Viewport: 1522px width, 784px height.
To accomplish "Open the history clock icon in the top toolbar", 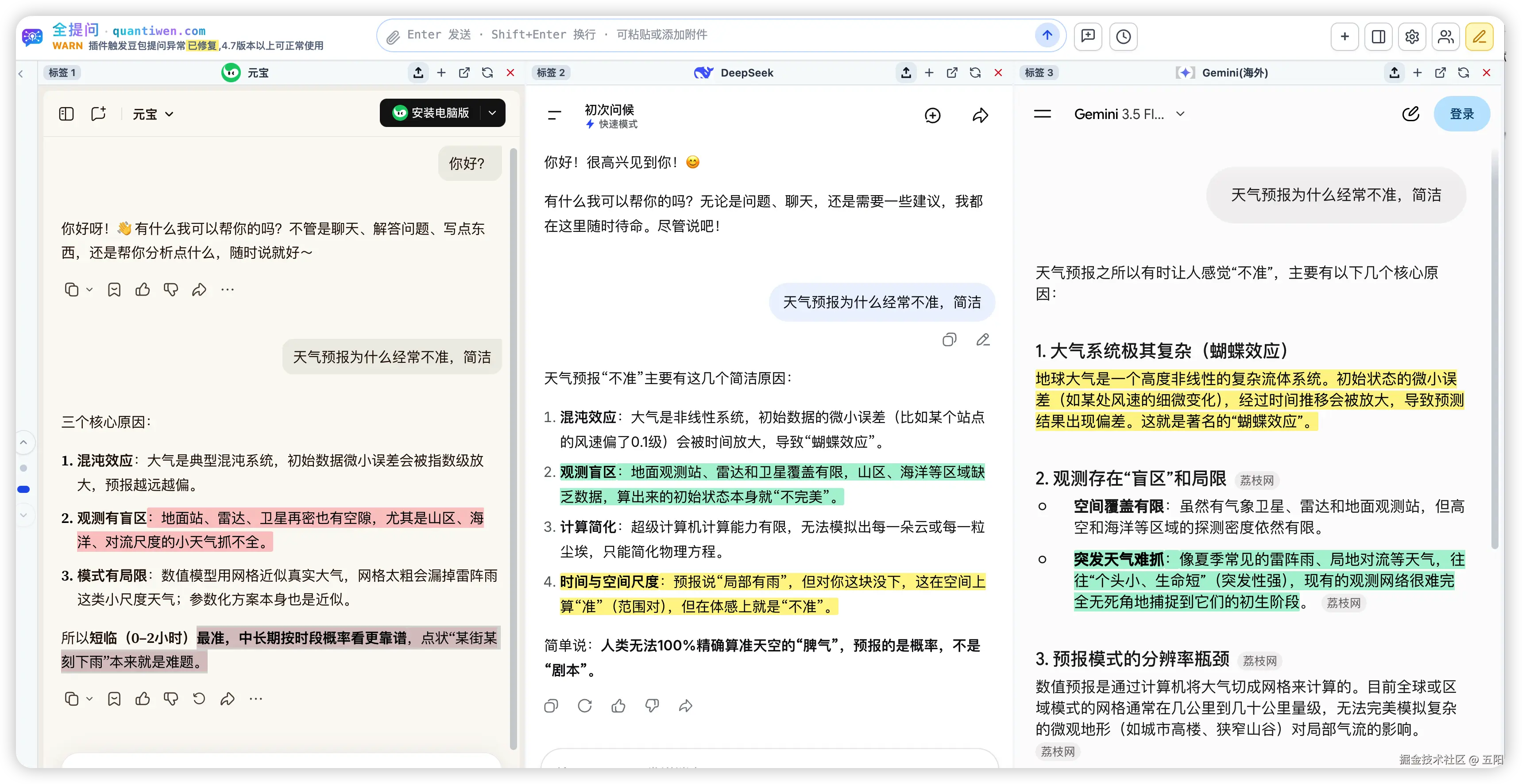I will click(x=1123, y=36).
